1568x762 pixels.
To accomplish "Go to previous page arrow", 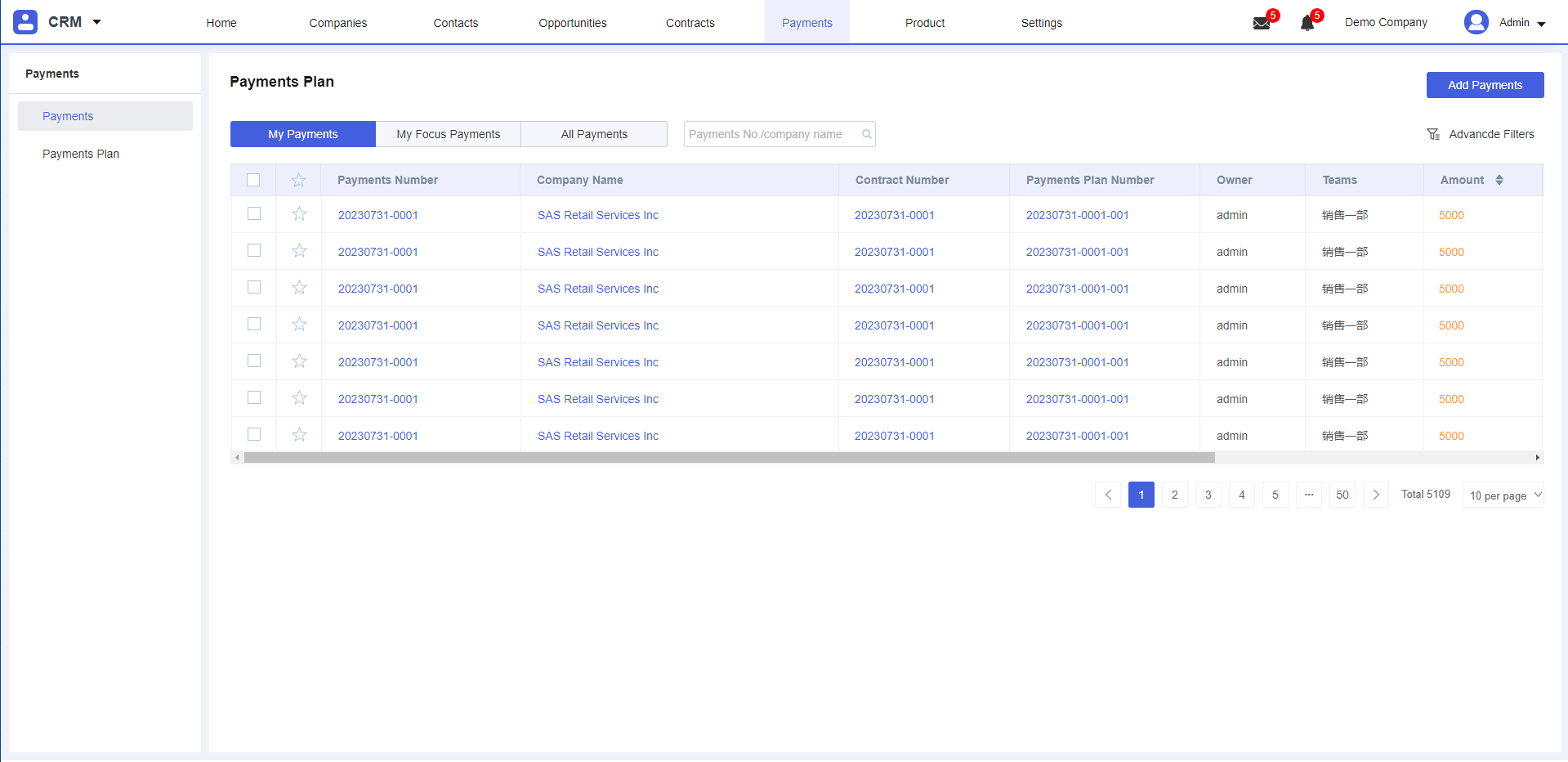I will point(1108,495).
